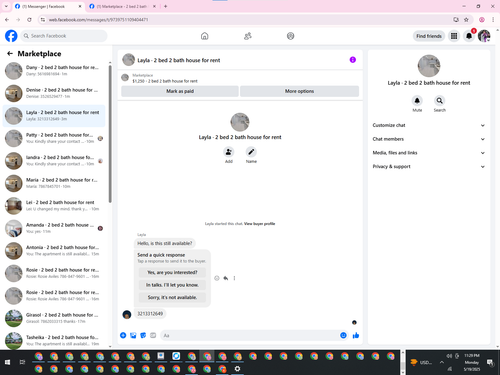Click Mark as paid button
This screenshot has height=375, width=500.
[180, 91]
